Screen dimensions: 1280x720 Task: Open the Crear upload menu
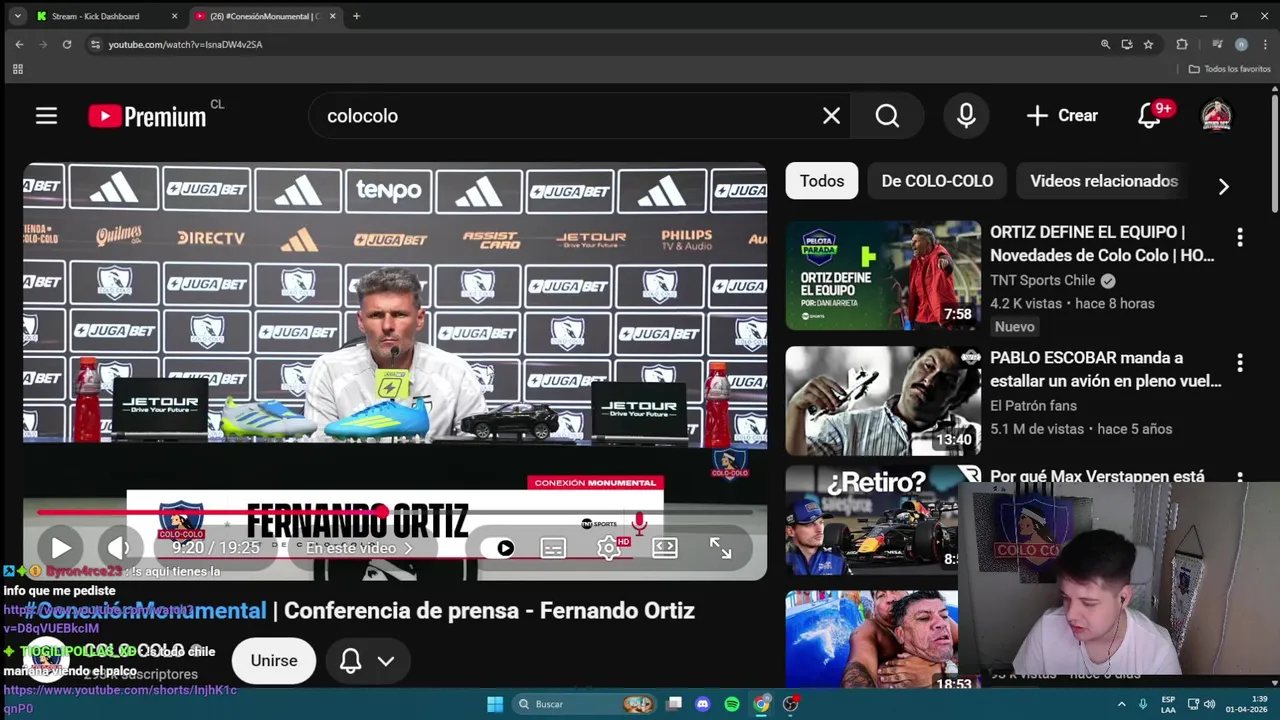pos(1062,116)
